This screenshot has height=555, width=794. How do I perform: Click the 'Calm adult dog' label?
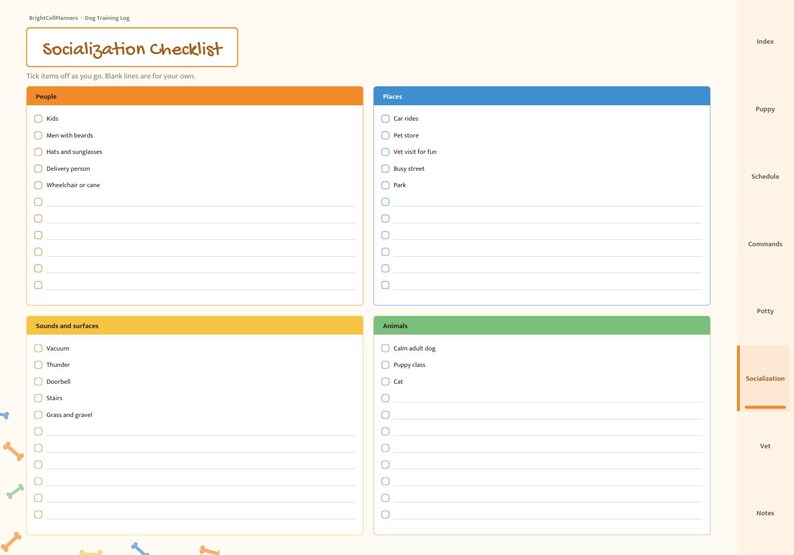click(414, 348)
